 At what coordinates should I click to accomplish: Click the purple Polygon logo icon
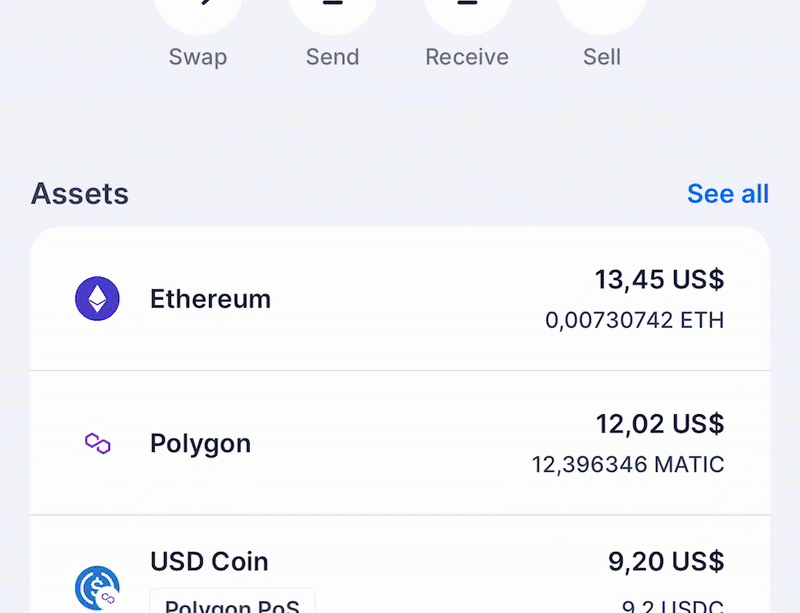(97, 443)
